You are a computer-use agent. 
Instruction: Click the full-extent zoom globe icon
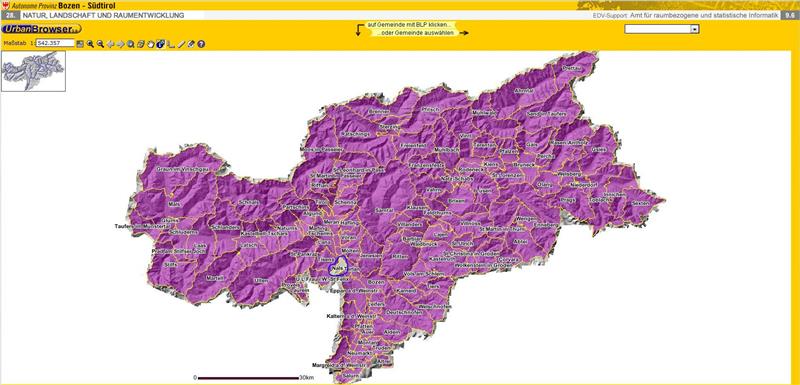(x=131, y=44)
